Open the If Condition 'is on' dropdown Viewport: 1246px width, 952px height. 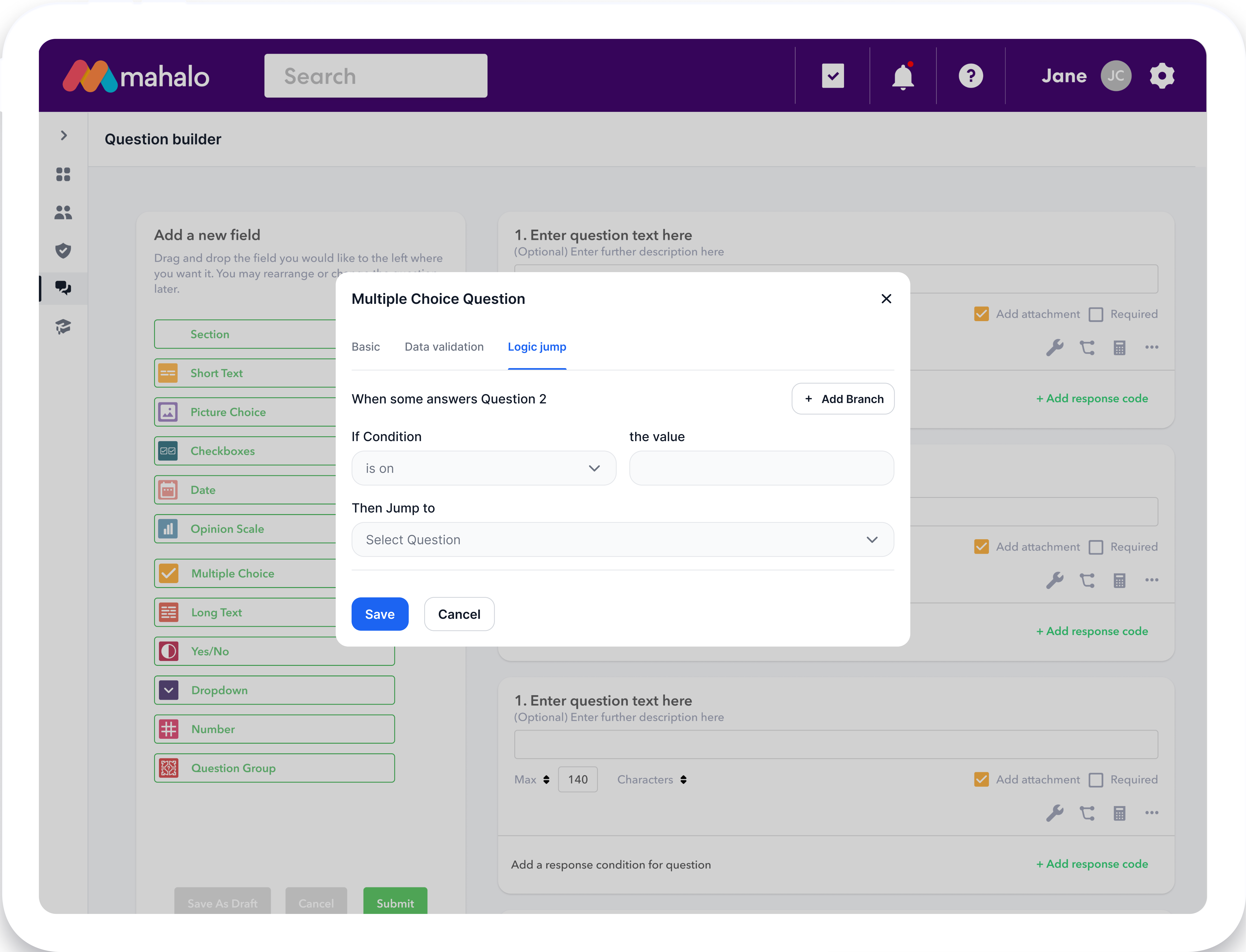click(x=484, y=468)
